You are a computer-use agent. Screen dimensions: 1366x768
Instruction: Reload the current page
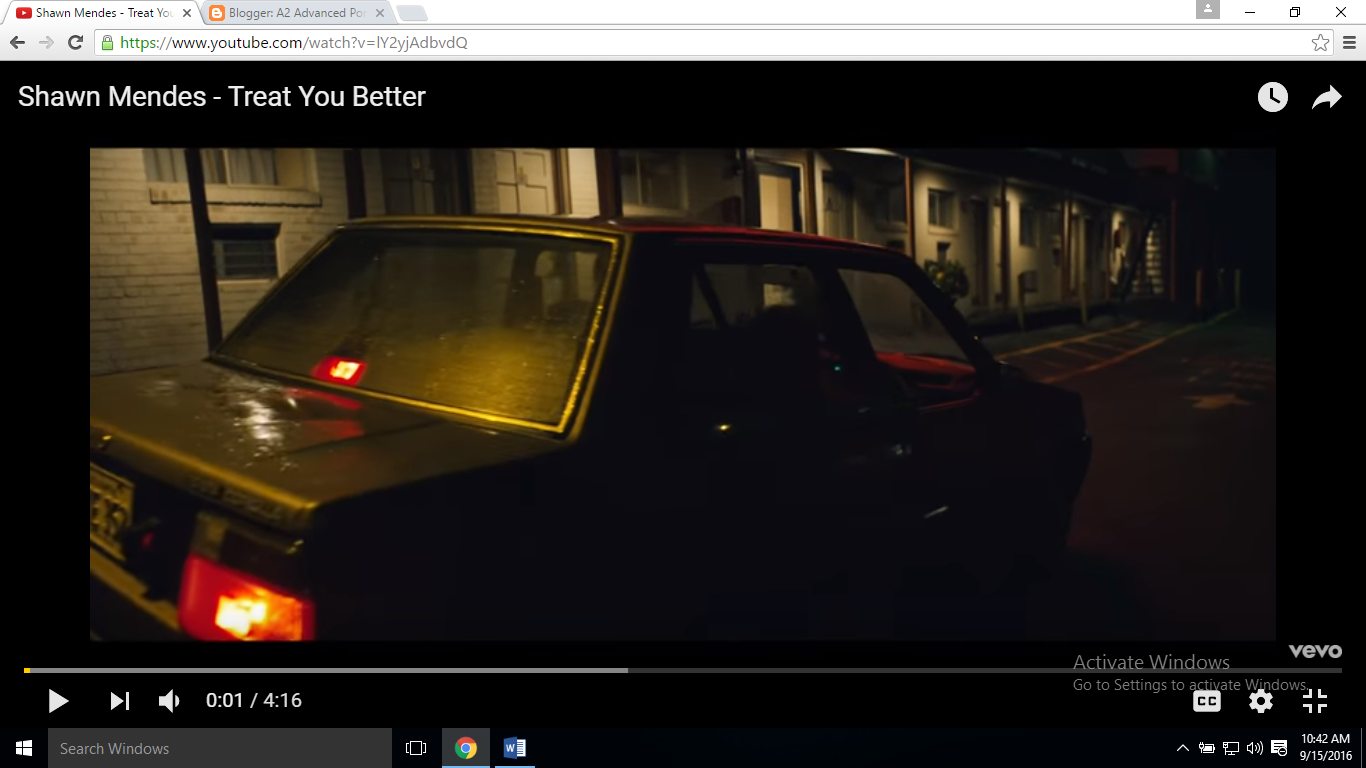pos(75,42)
